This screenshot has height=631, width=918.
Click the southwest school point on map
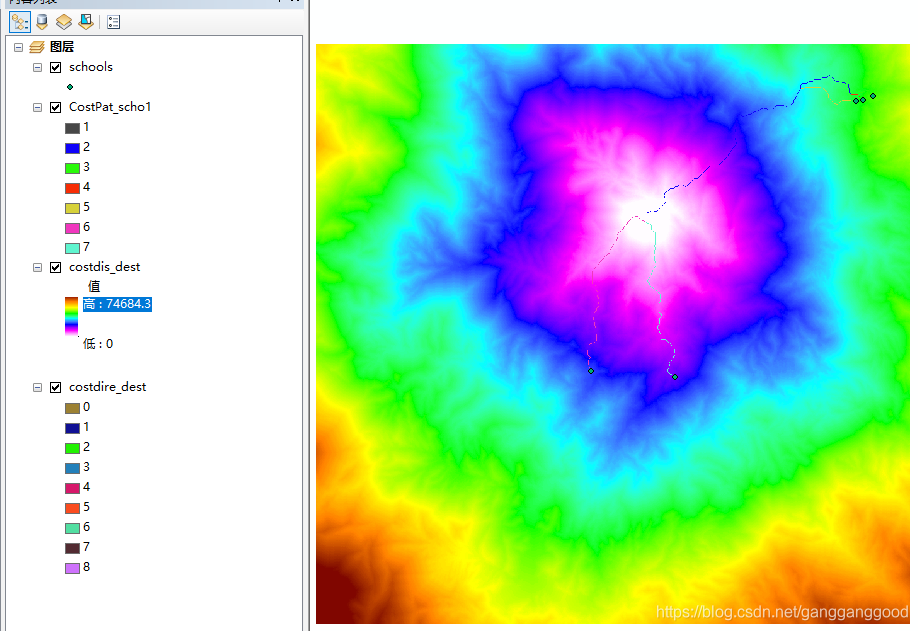point(591,371)
